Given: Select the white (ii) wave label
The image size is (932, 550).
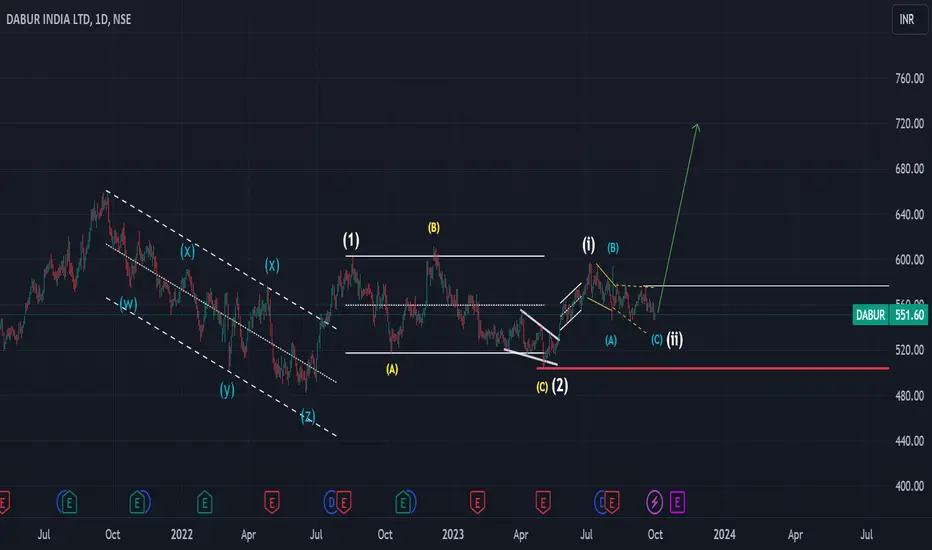Looking at the screenshot, I should 675,340.
